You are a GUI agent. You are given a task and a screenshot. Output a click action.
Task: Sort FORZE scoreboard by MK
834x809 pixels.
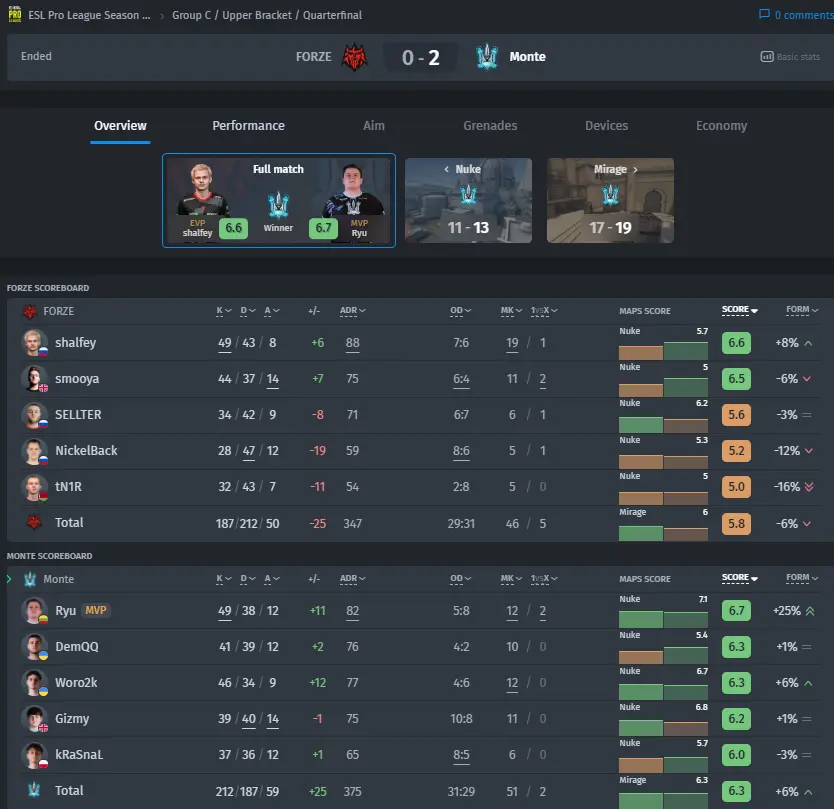click(x=511, y=311)
